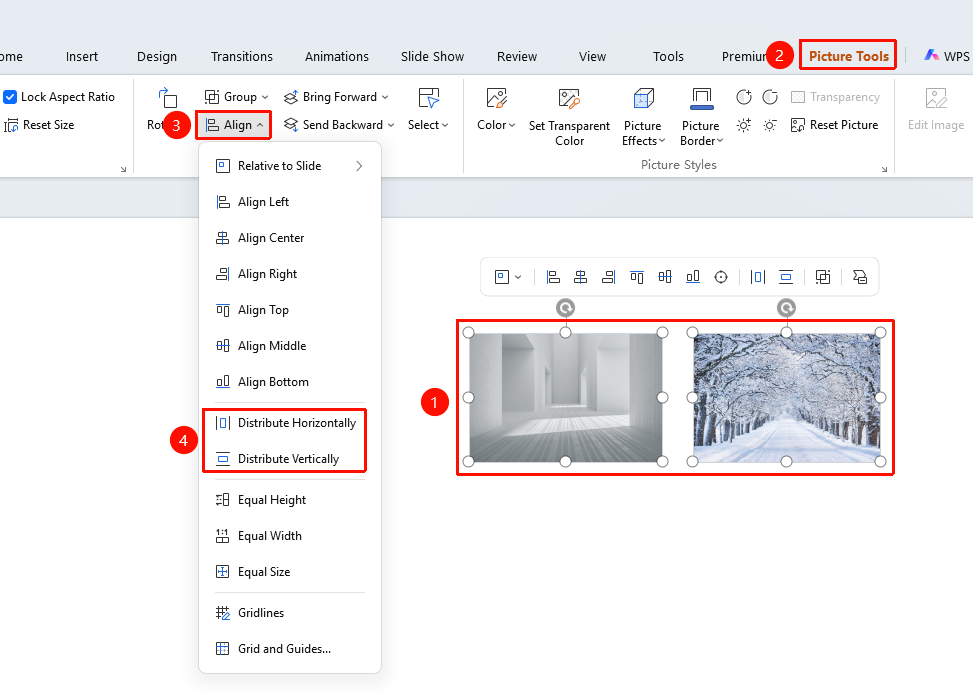Toggle the Lock Aspect Ratio checkbox
This screenshot has width=973, height=693.
click(10, 97)
